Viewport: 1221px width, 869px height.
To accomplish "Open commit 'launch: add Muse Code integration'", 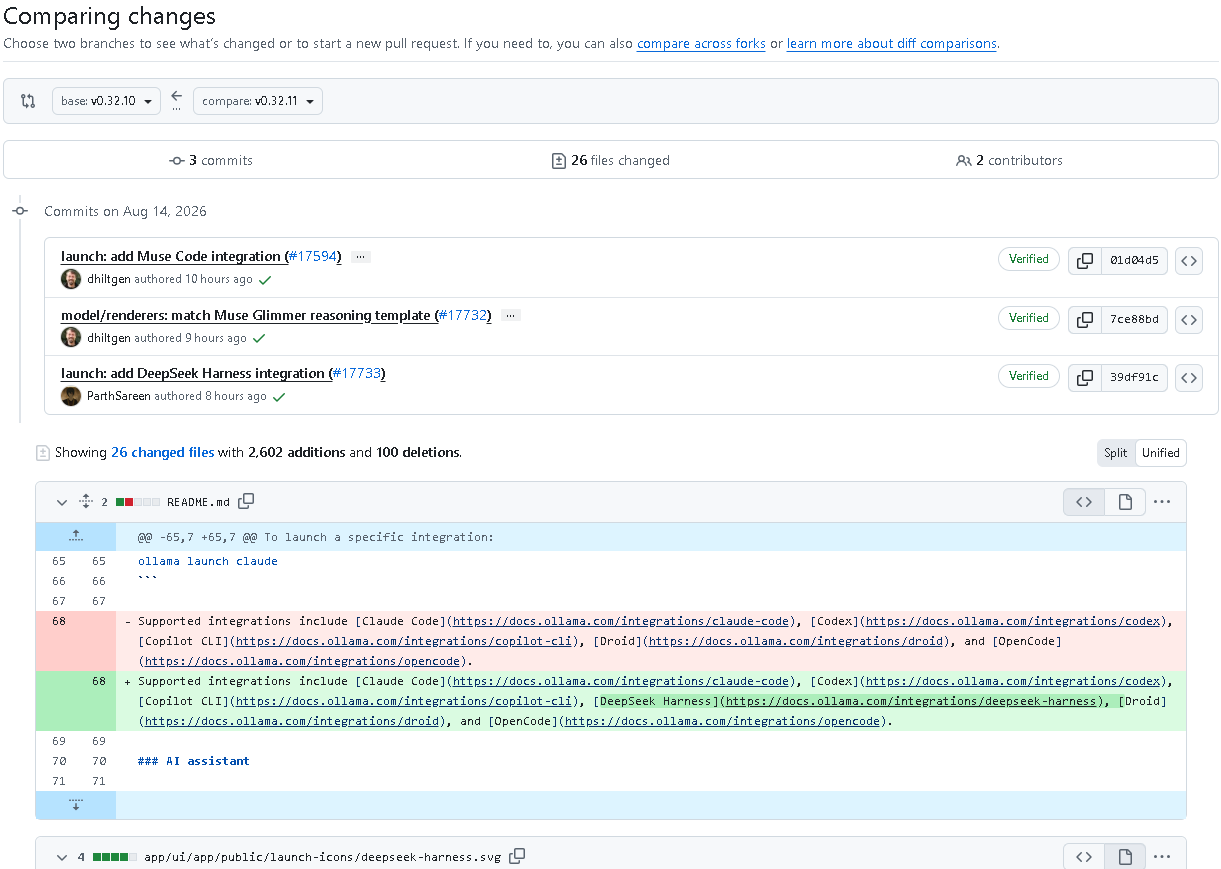I will tap(171, 257).
